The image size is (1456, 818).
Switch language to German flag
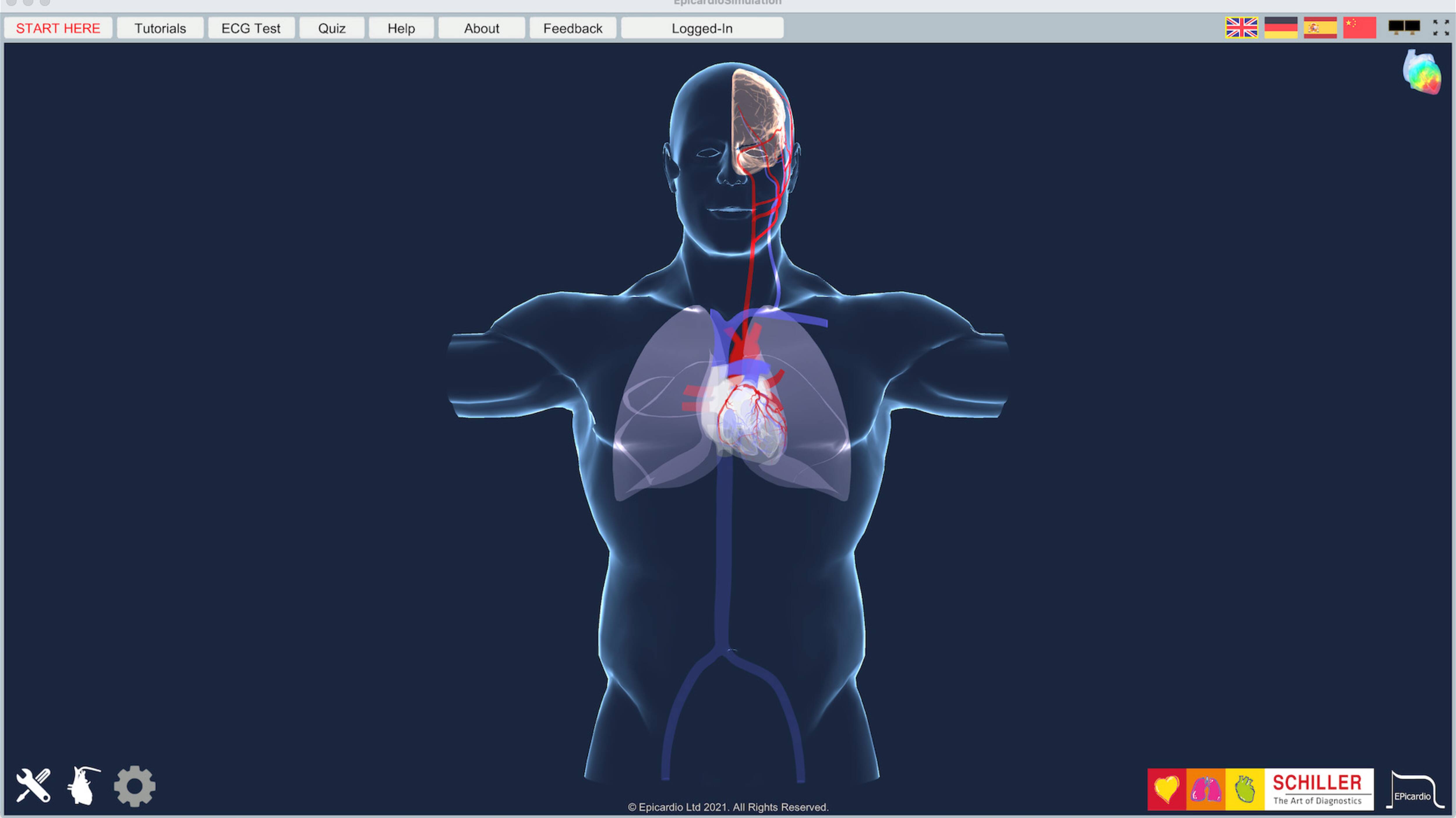[x=1281, y=27]
